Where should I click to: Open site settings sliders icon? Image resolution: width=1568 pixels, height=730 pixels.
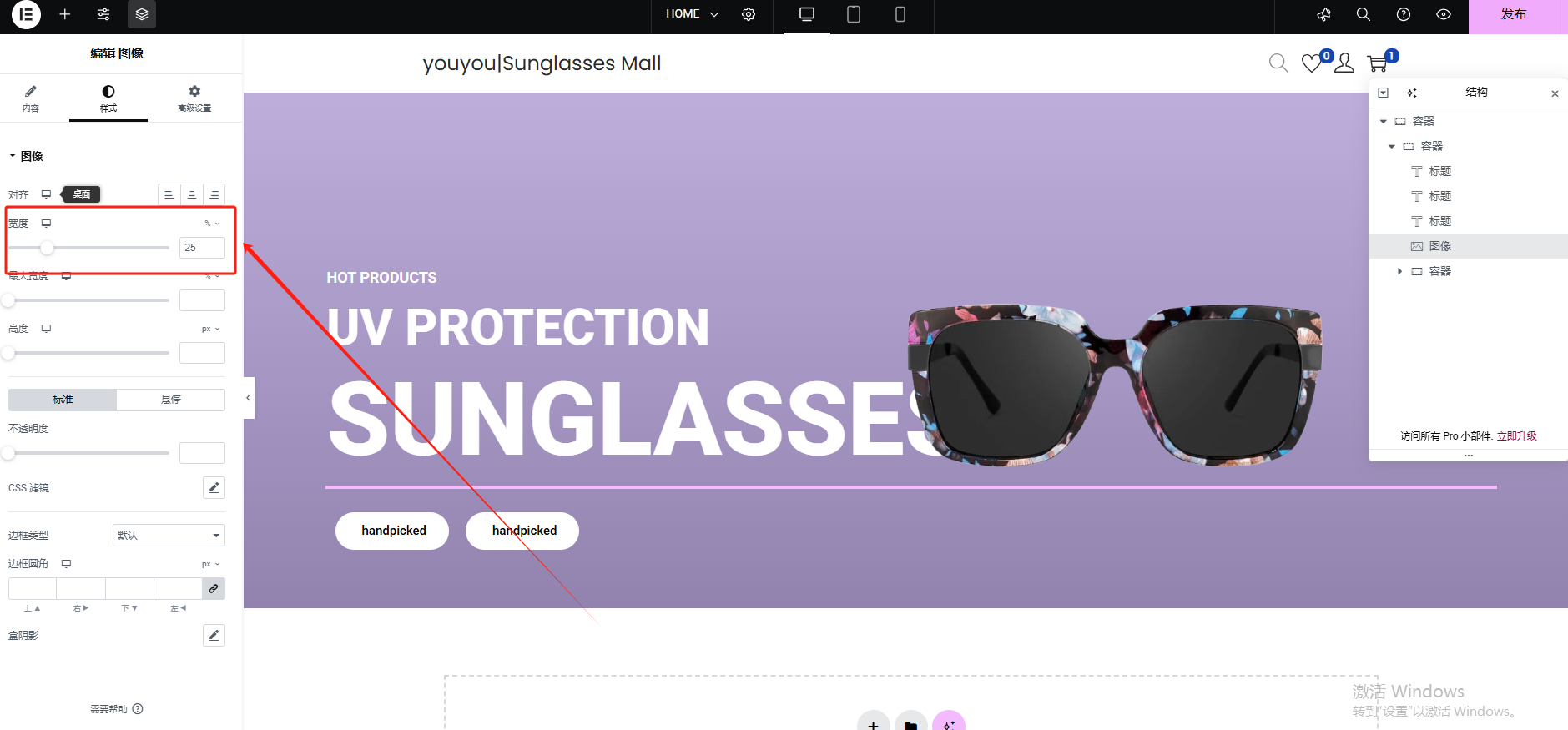coord(103,14)
